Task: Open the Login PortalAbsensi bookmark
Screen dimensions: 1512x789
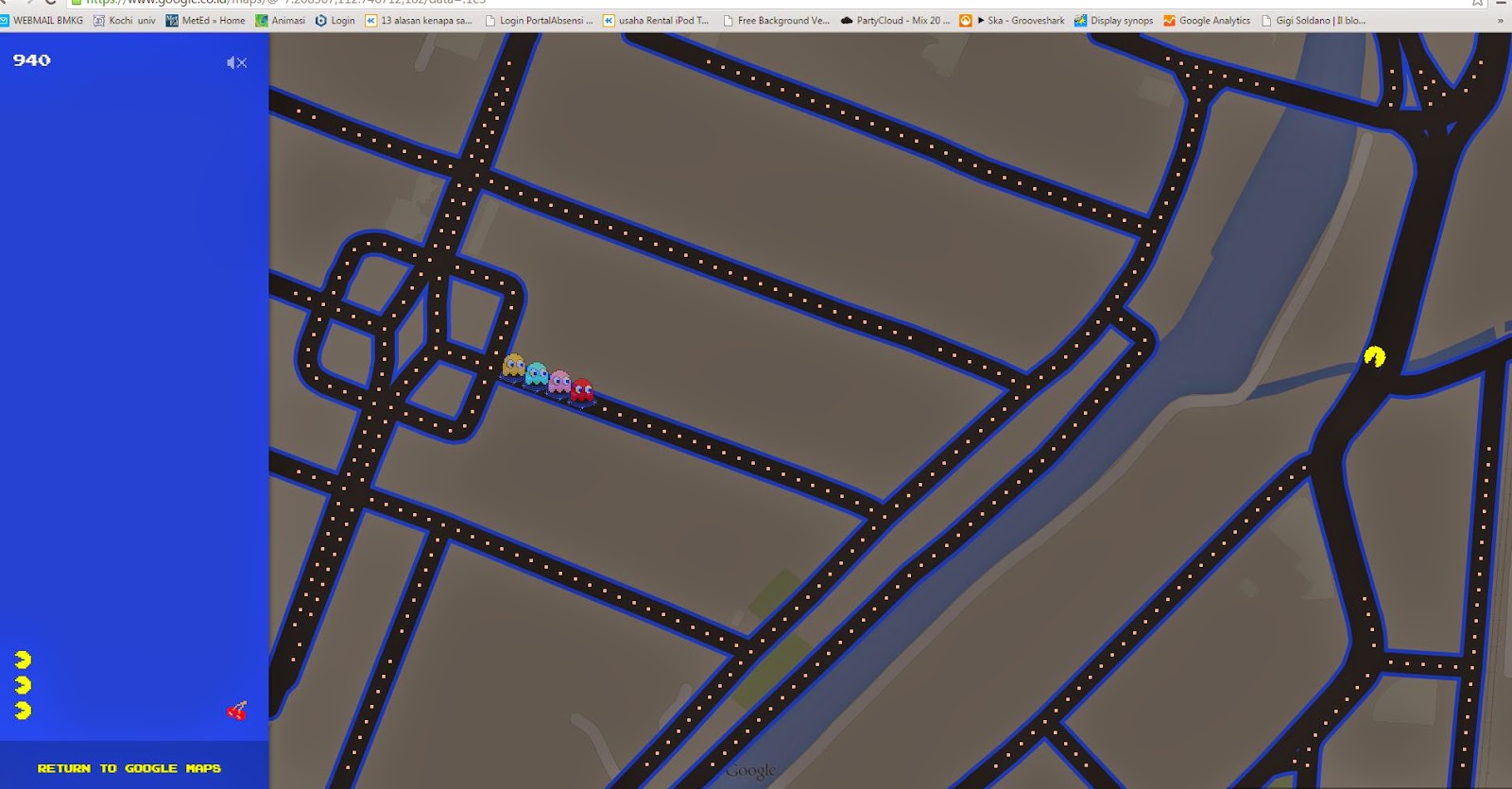Action: point(539,20)
